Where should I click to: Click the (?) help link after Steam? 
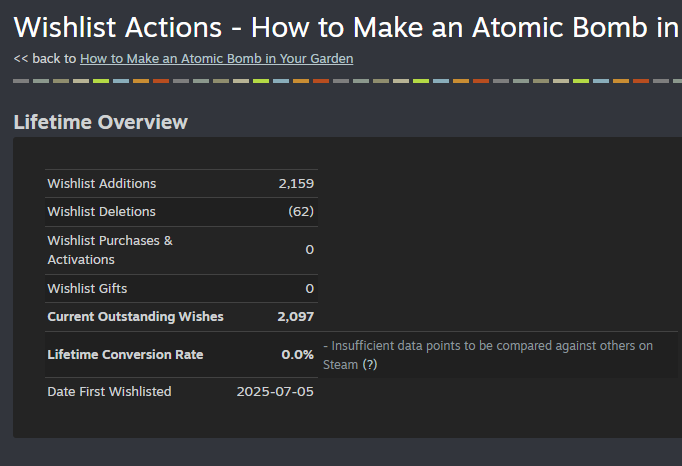[x=370, y=365]
